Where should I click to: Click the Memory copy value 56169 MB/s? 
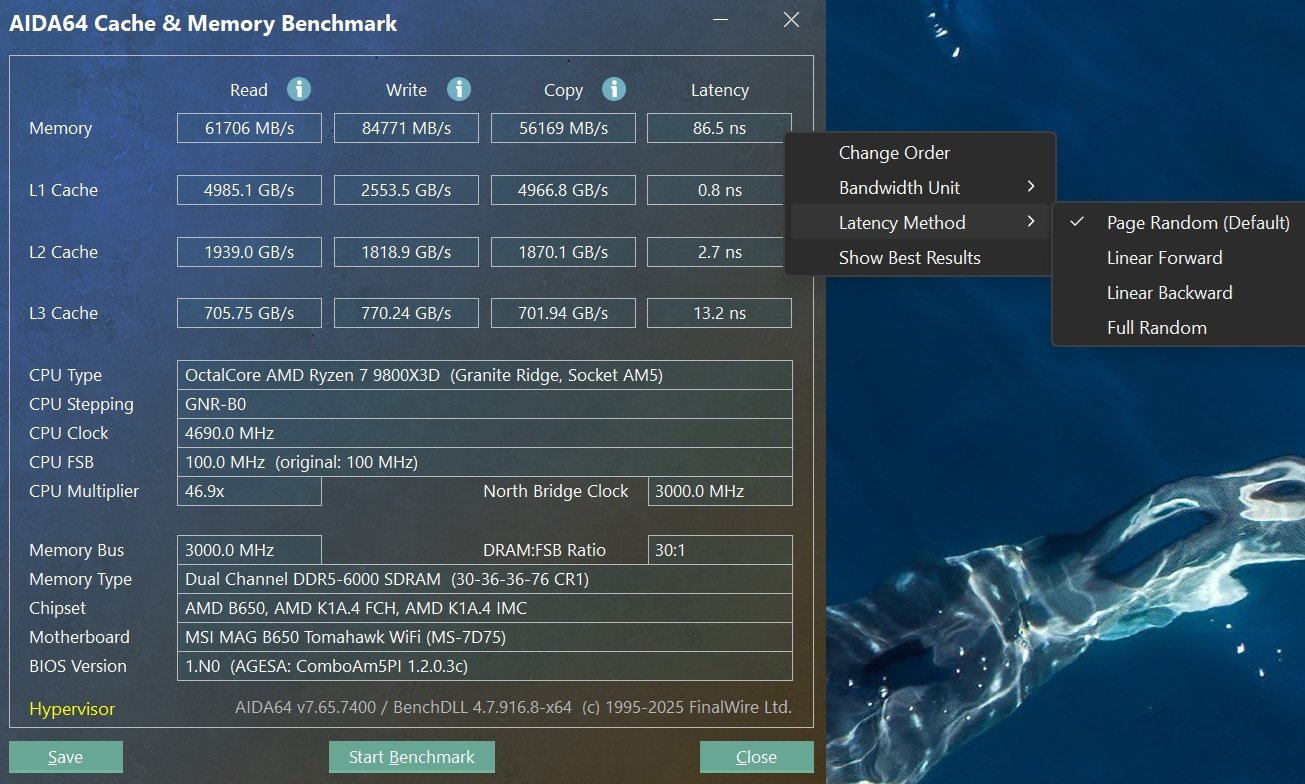pyautogui.click(x=563, y=128)
